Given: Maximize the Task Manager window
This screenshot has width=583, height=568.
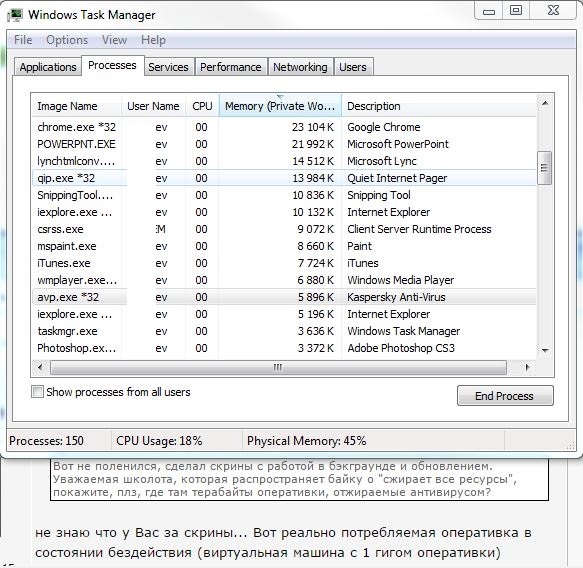Looking at the screenshot, I should [x=516, y=11].
